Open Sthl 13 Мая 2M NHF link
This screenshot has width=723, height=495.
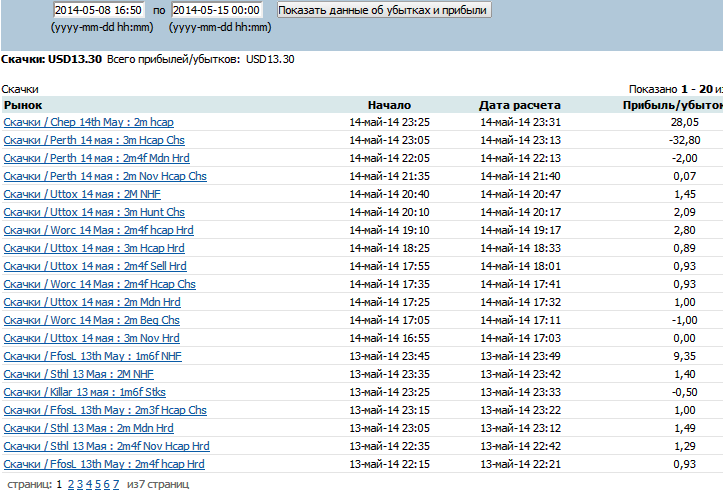(x=78, y=374)
